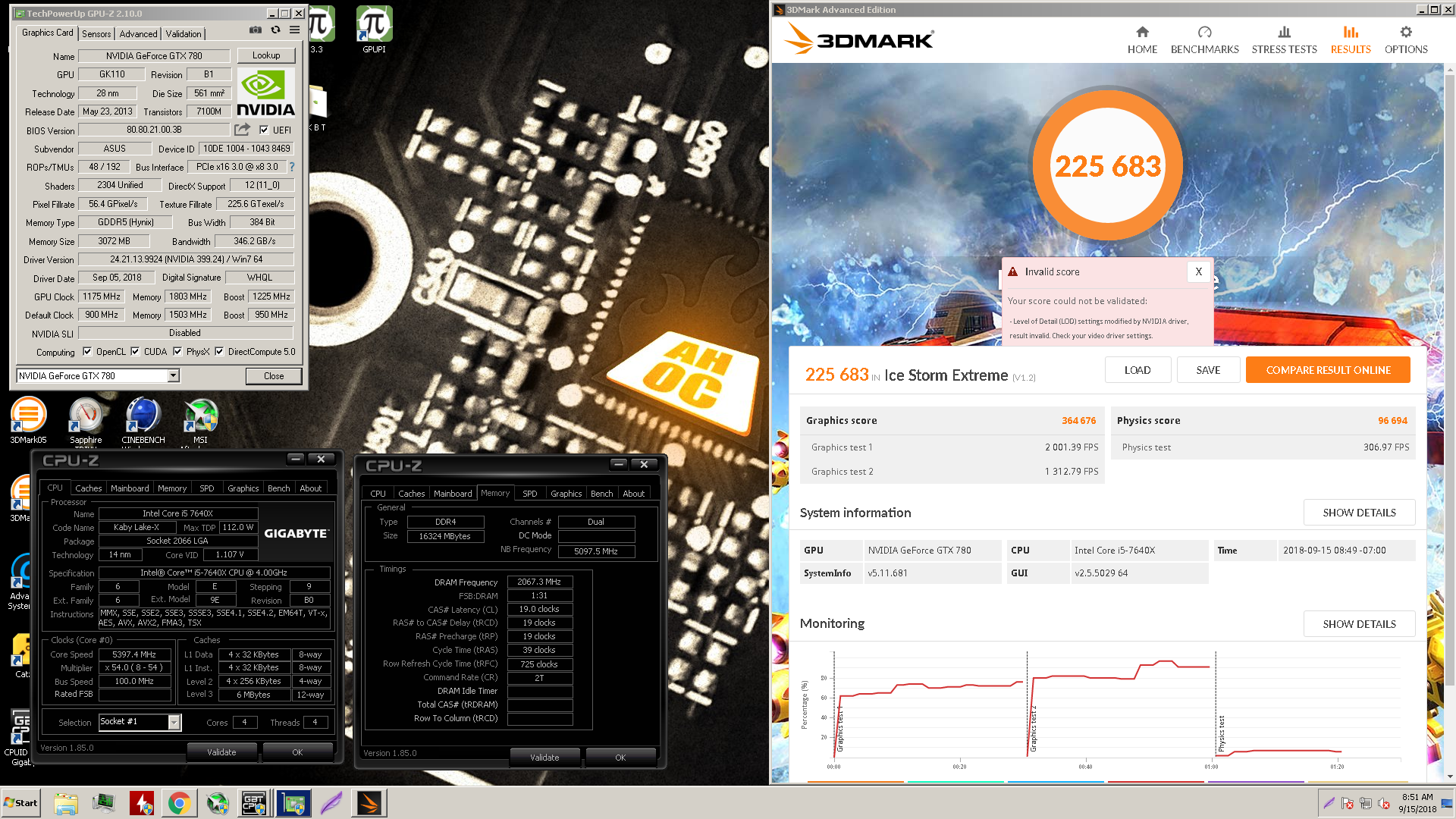Click COMPARE RESULT ONLINE
Image resolution: width=1456 pixels, height=819 pixels.
point(1328,370)
